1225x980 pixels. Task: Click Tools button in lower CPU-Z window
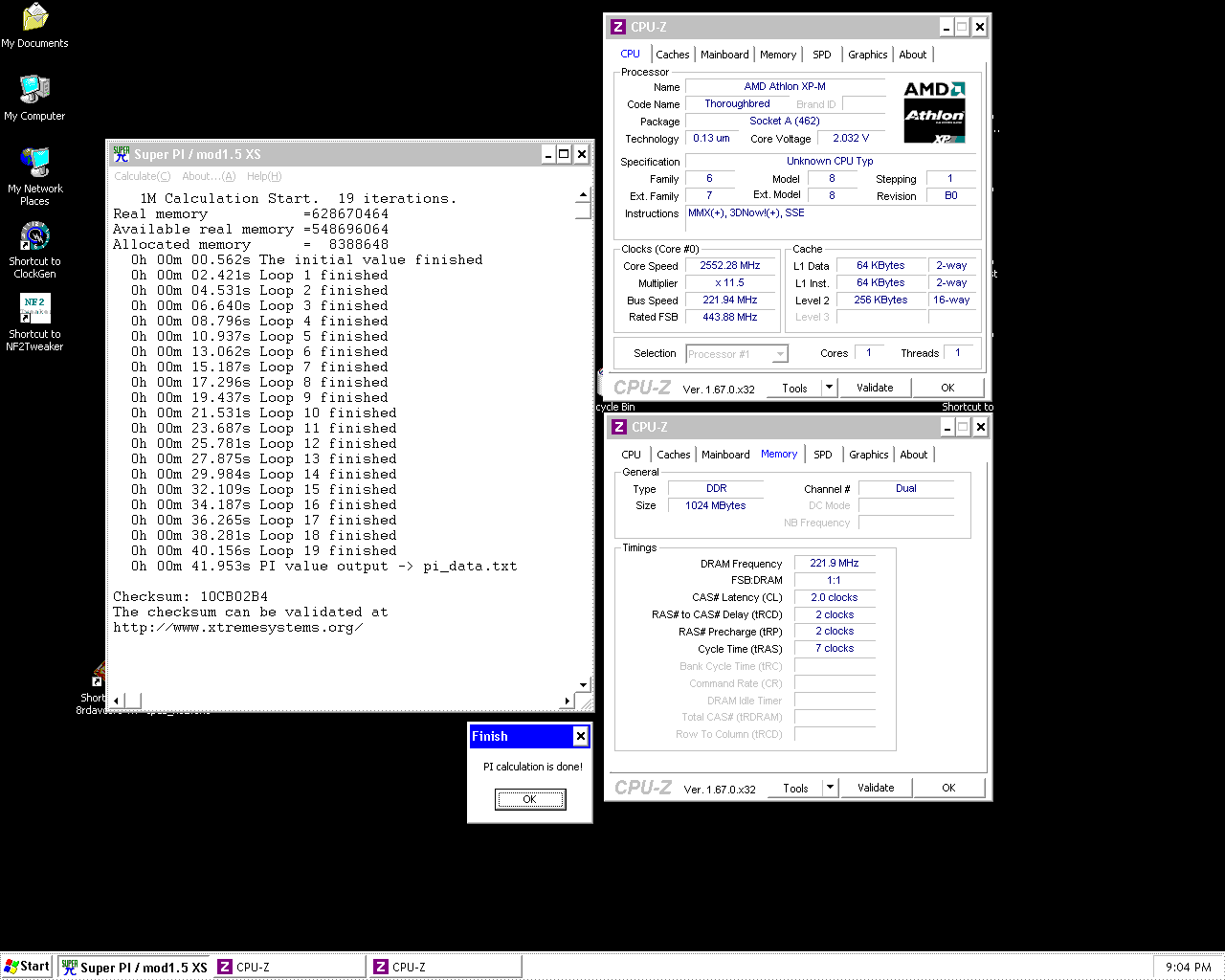point(795,789)
